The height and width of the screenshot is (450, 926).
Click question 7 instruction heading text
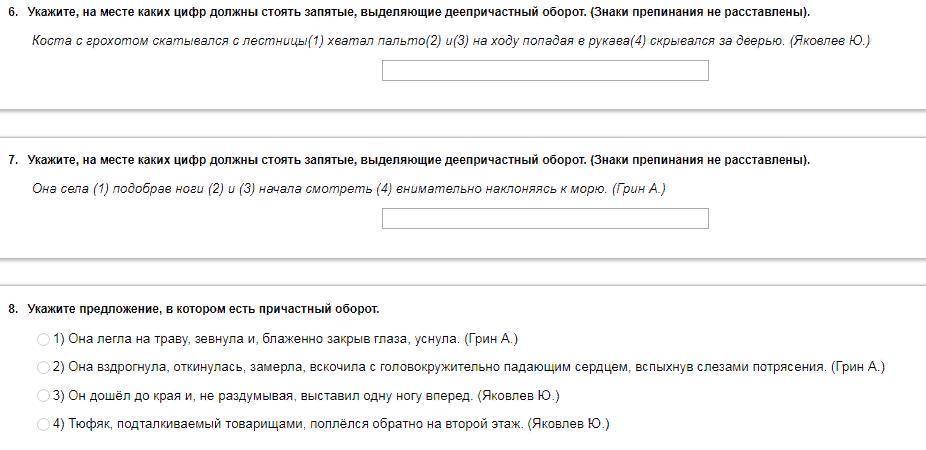coord(418,160)
